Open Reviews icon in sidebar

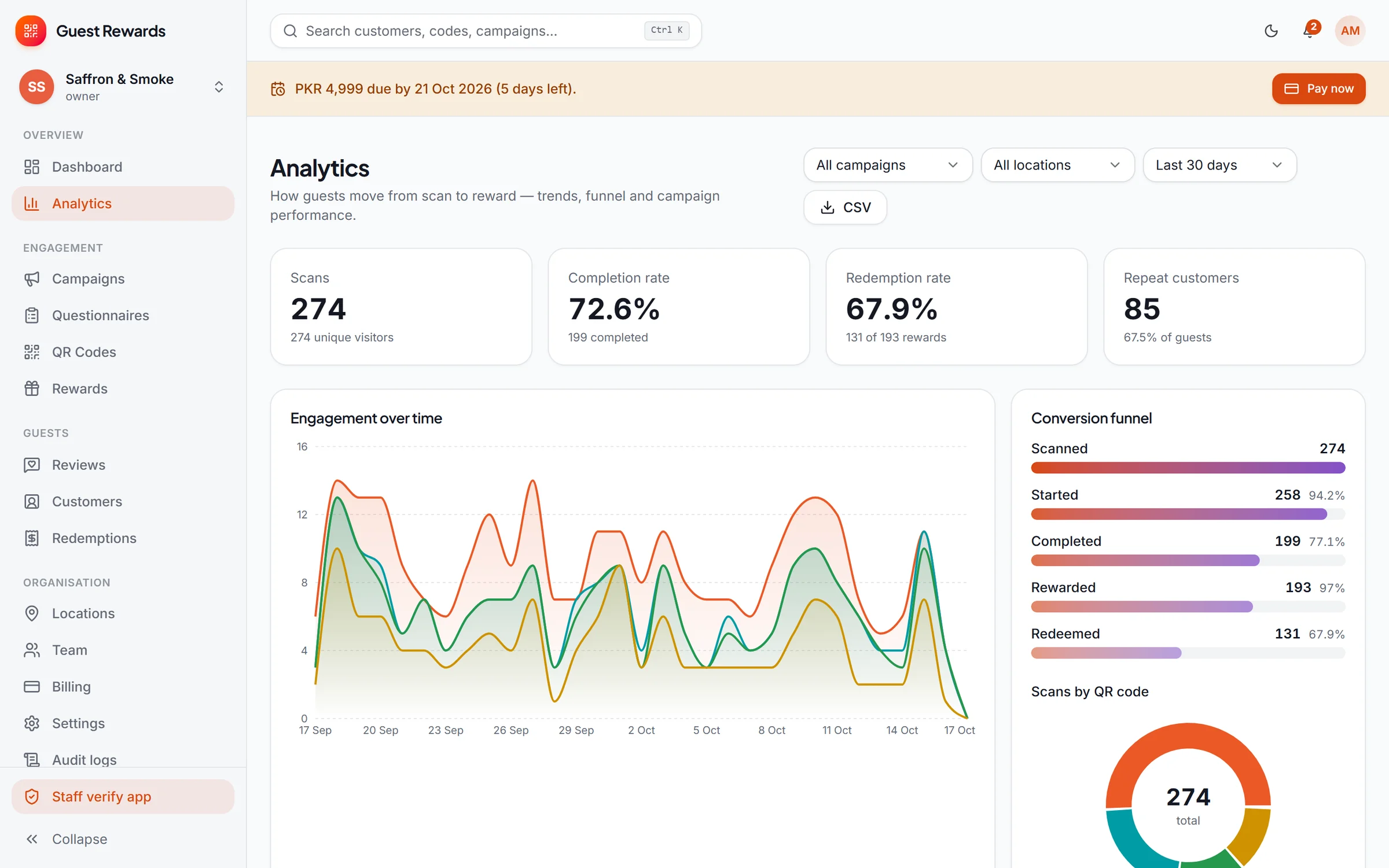(32, 465)
